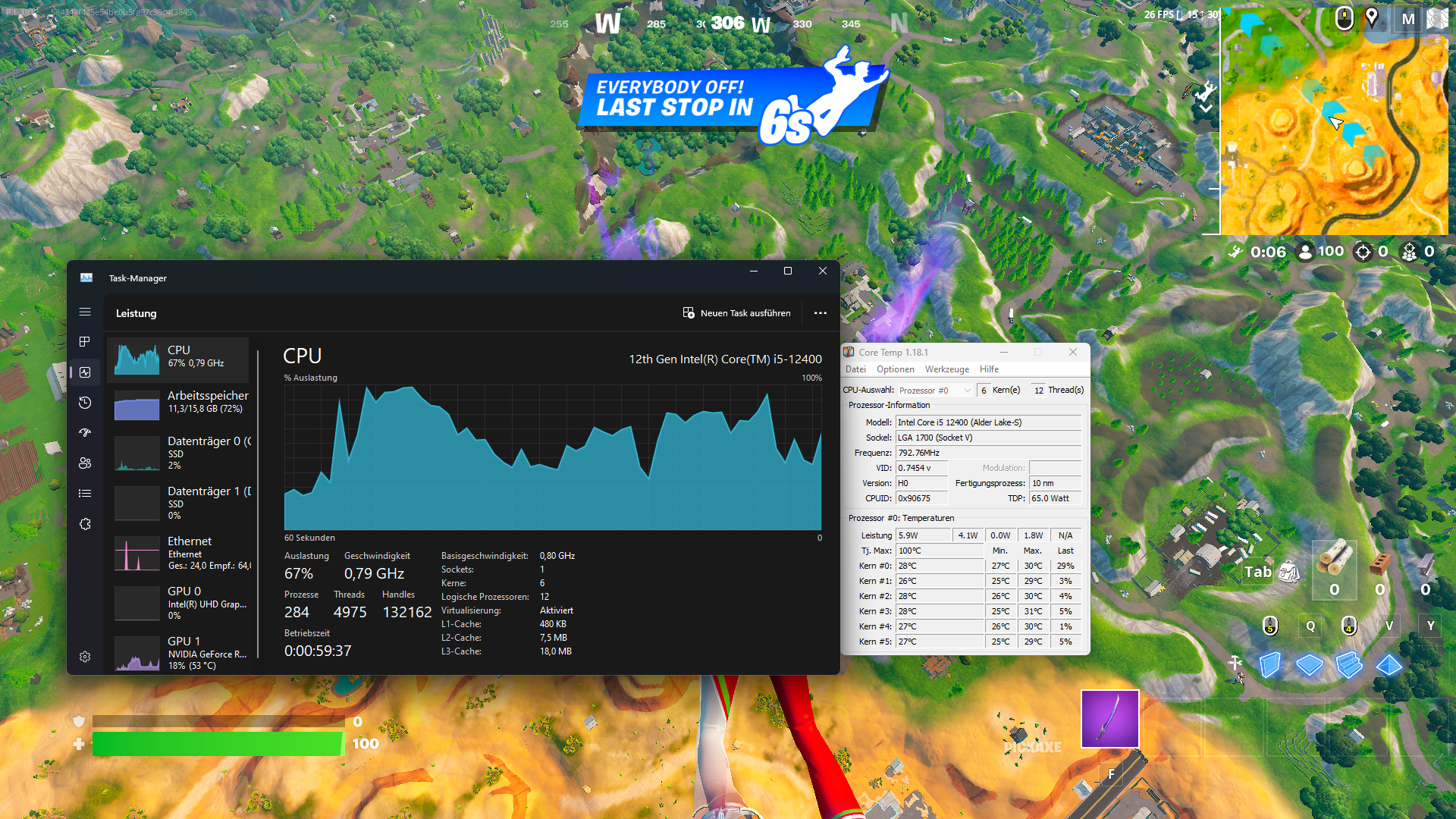Image resolution: width=1456 pixels, height=819 pixels.
Task: Open App history page icon
Action: point(85,403)
